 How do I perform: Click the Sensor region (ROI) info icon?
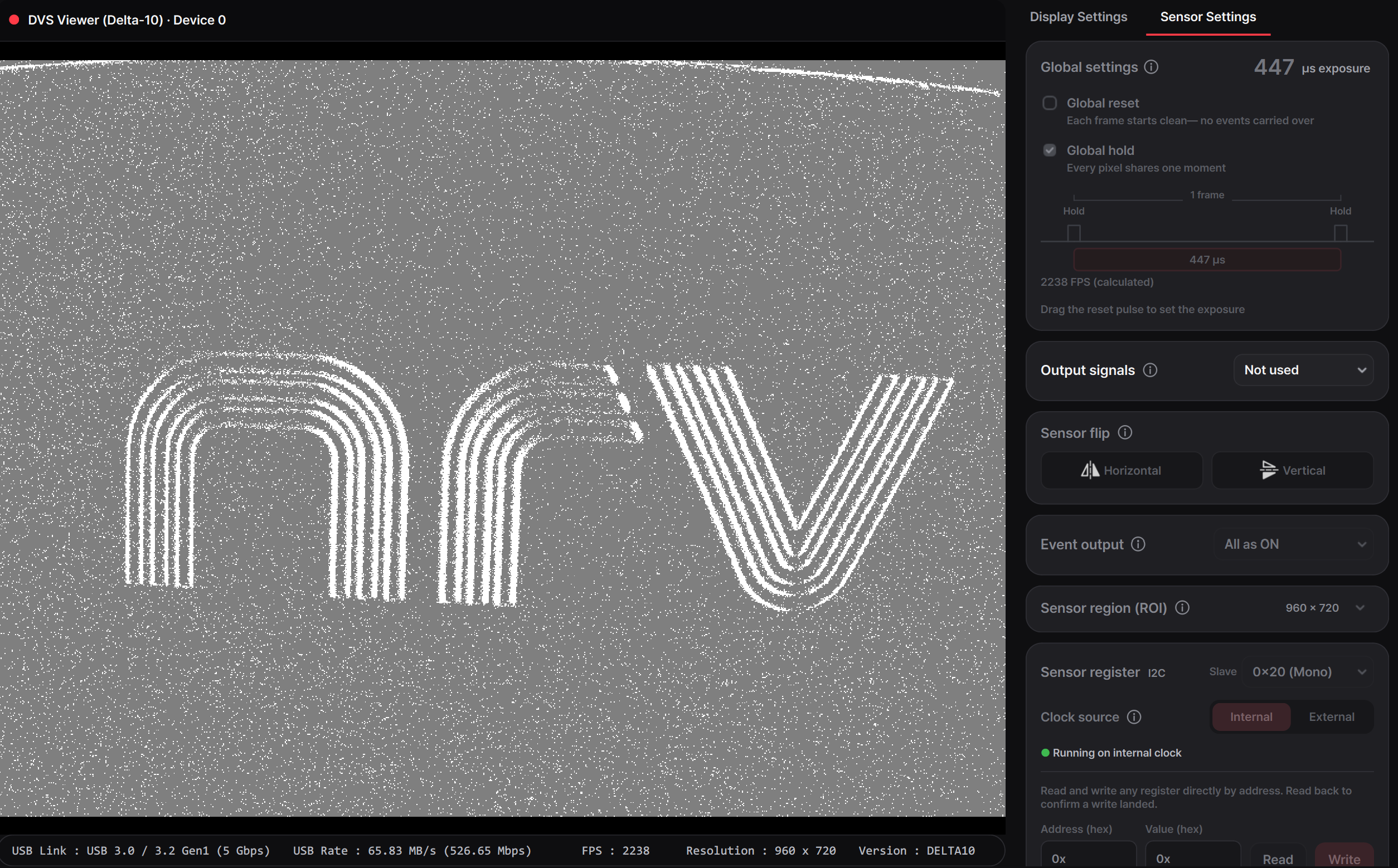point(1182,607)
